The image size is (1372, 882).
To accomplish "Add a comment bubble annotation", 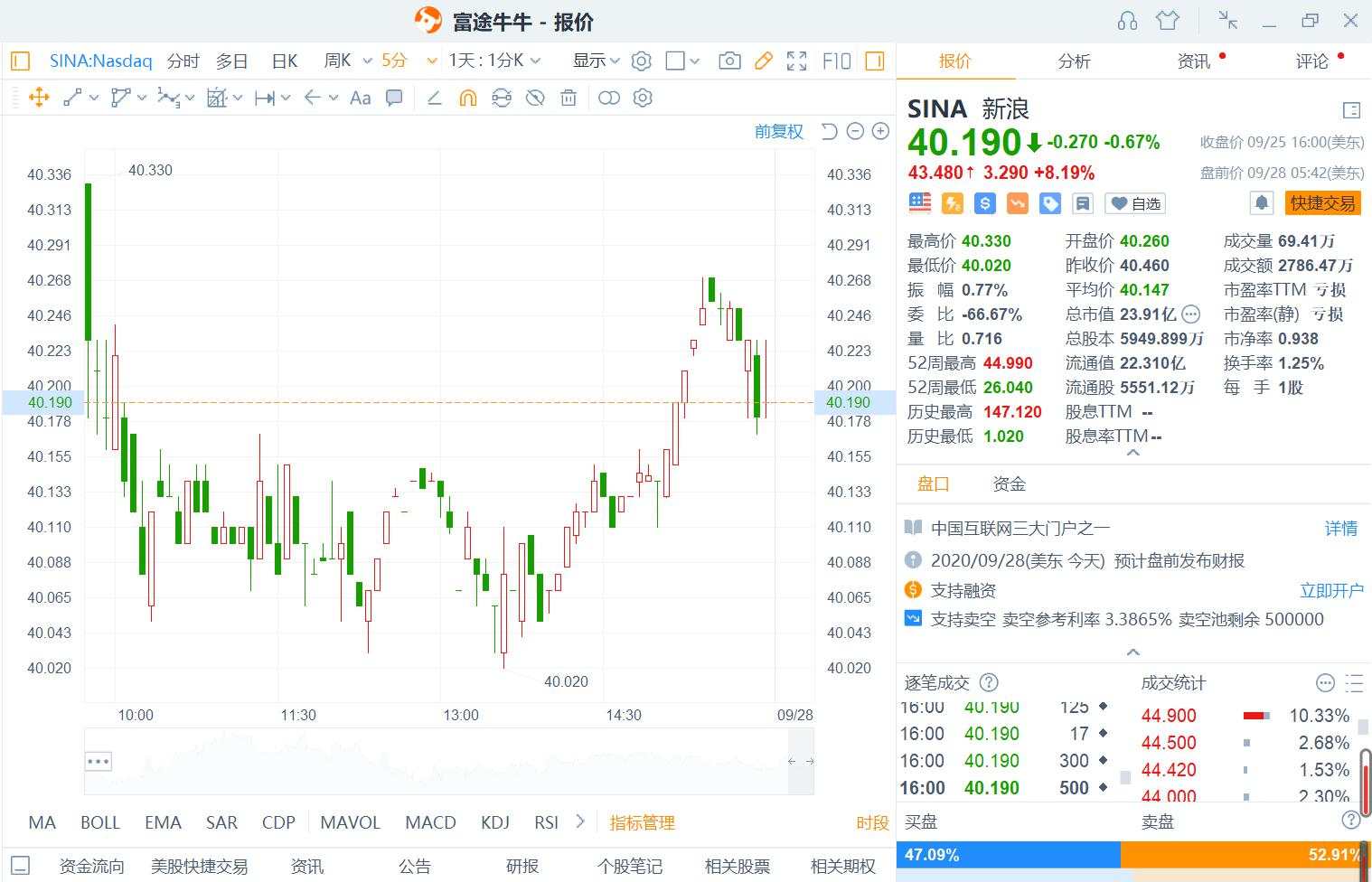I will (394, 98).
